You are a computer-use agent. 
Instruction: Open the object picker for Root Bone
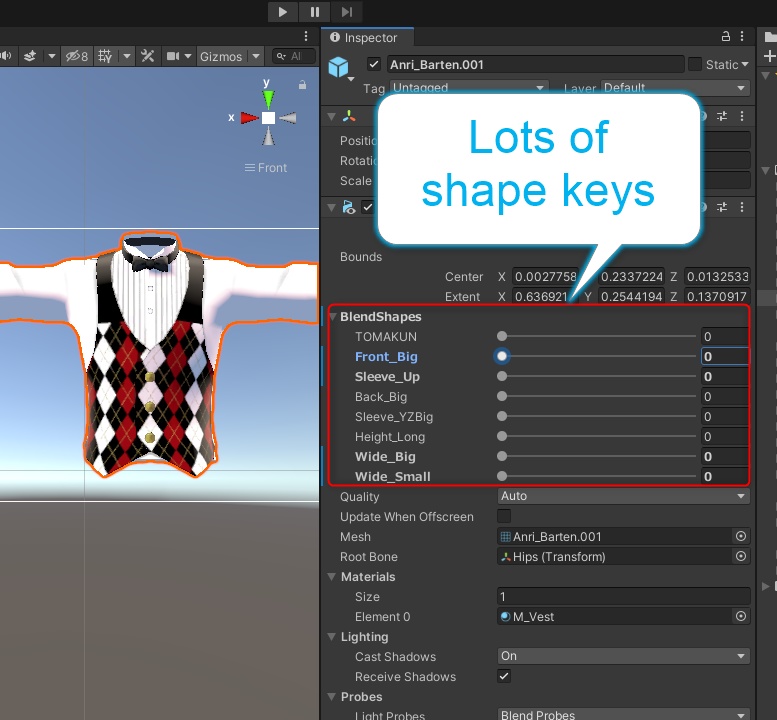[741, 557]
